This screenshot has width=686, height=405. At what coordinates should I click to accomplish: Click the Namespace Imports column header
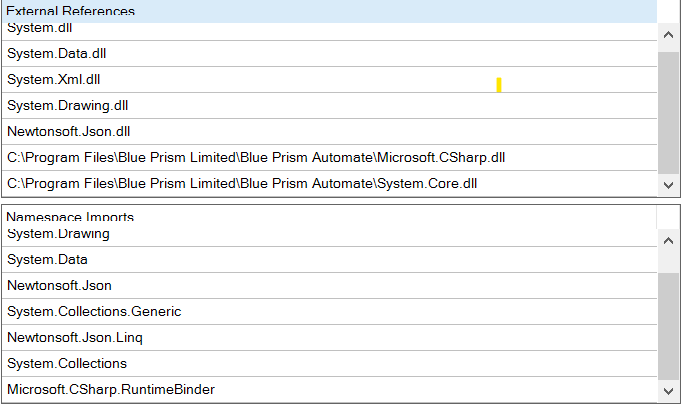(x=329, y=217)
